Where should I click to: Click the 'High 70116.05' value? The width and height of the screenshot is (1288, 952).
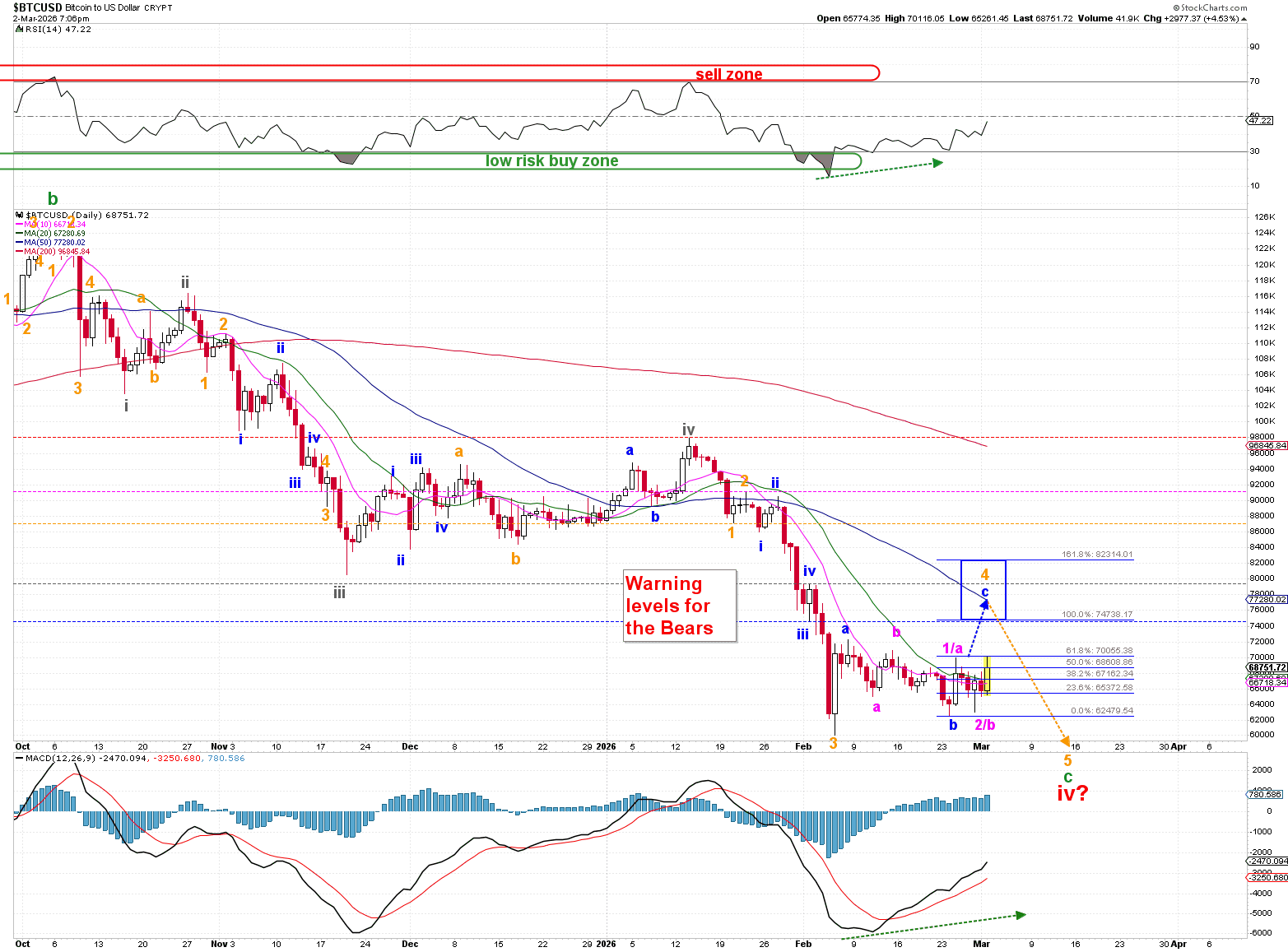[x=914, y=18]
